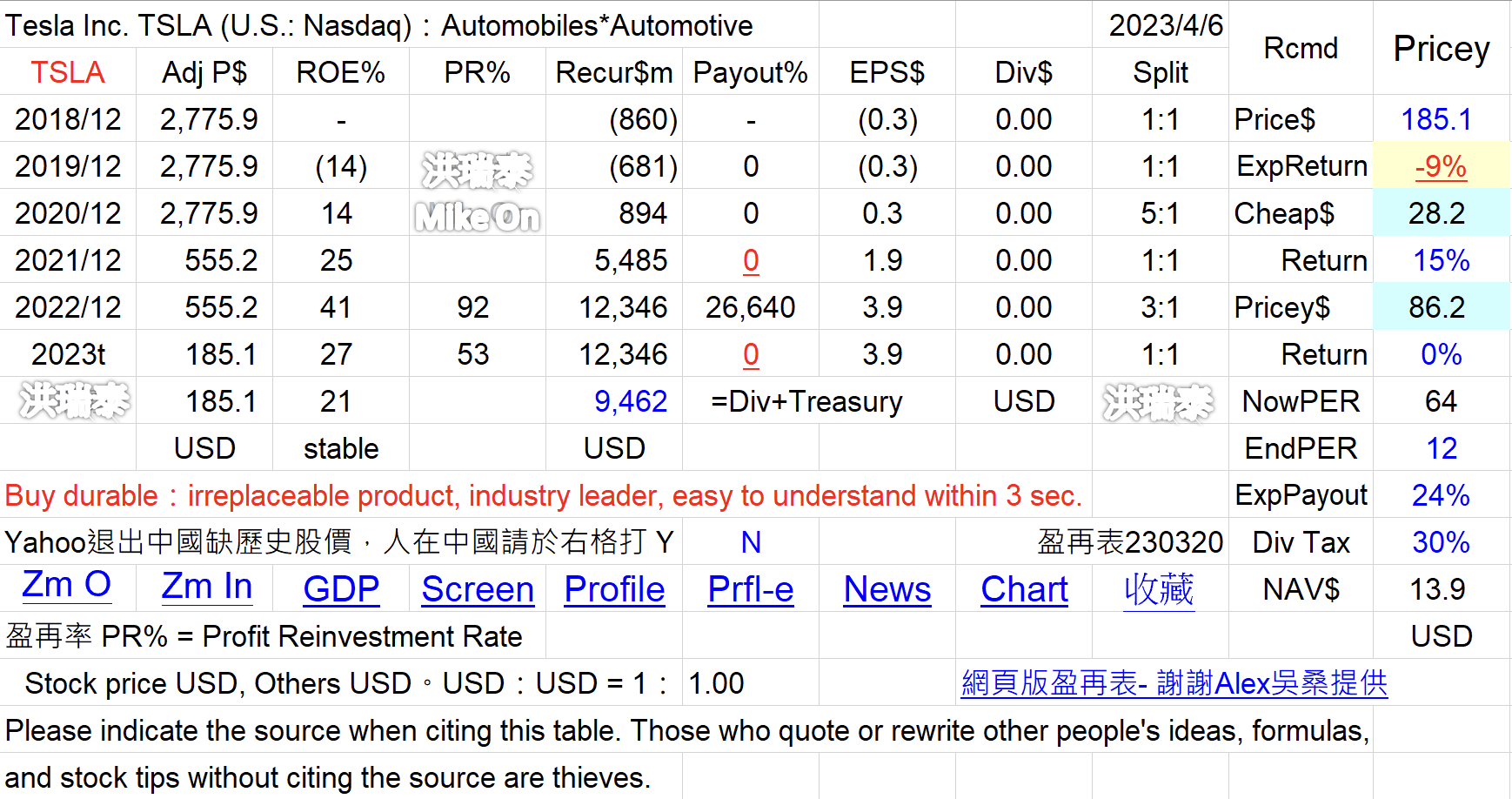Screen dimensions: 1512x799
Task: Select the ExpPayout value 24%
Action: pos(1442,495)
